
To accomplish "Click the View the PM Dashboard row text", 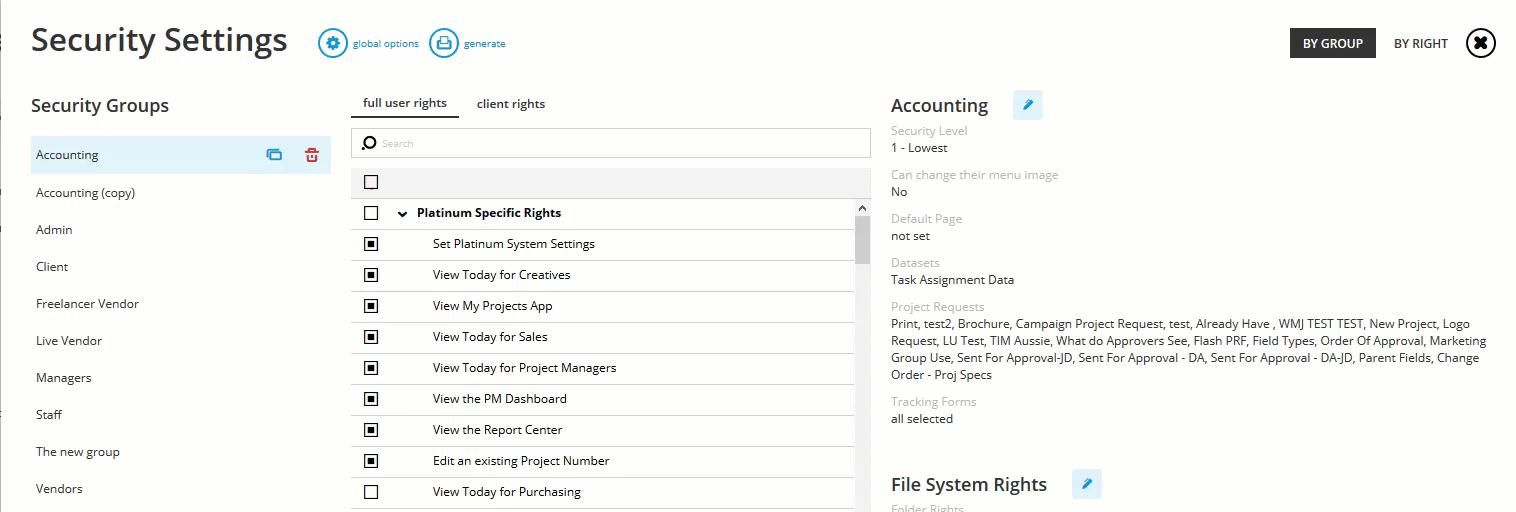I will pos(500,399).
